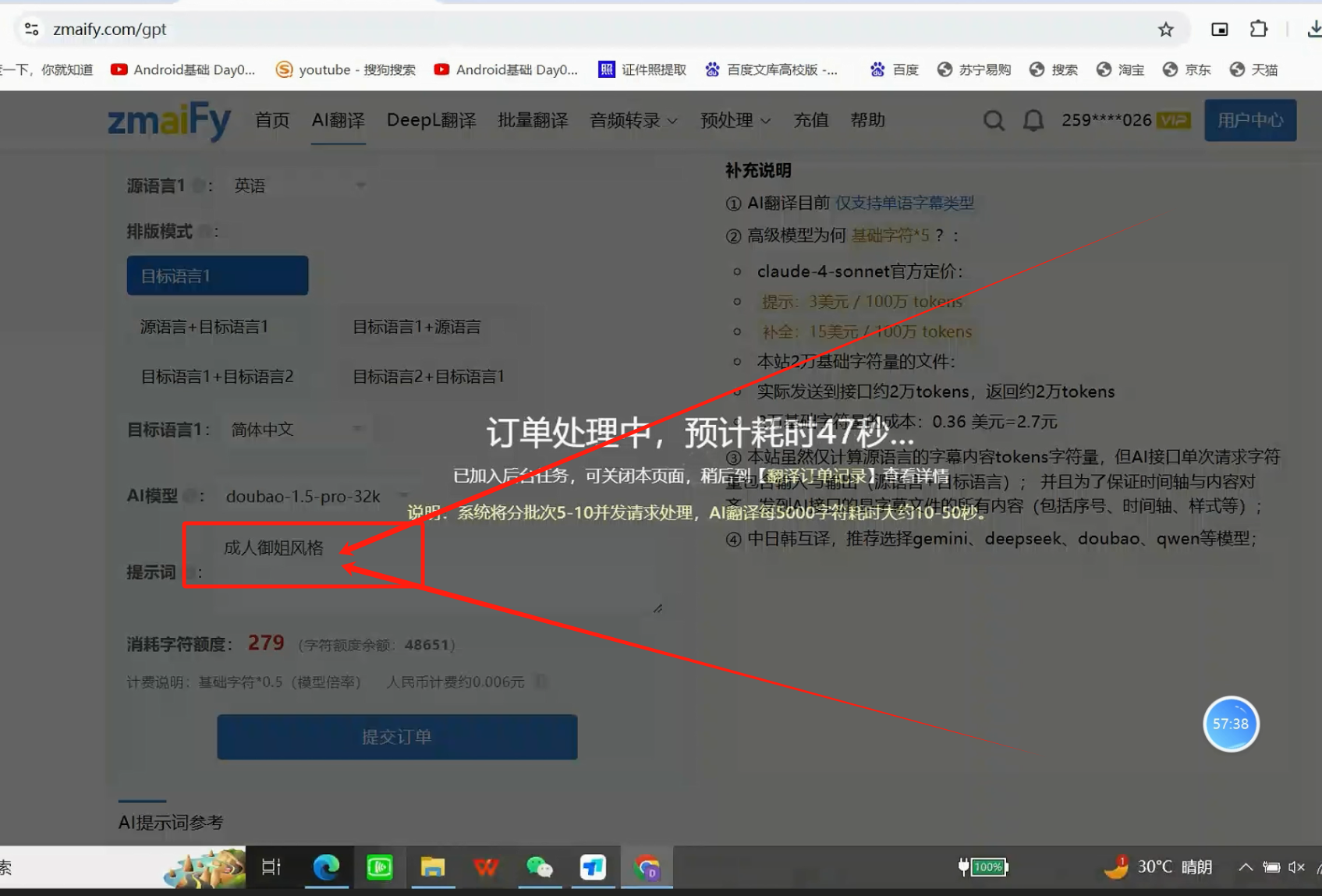Open the 源语言1 dropdown showing 英语

[x=299, y=186]
